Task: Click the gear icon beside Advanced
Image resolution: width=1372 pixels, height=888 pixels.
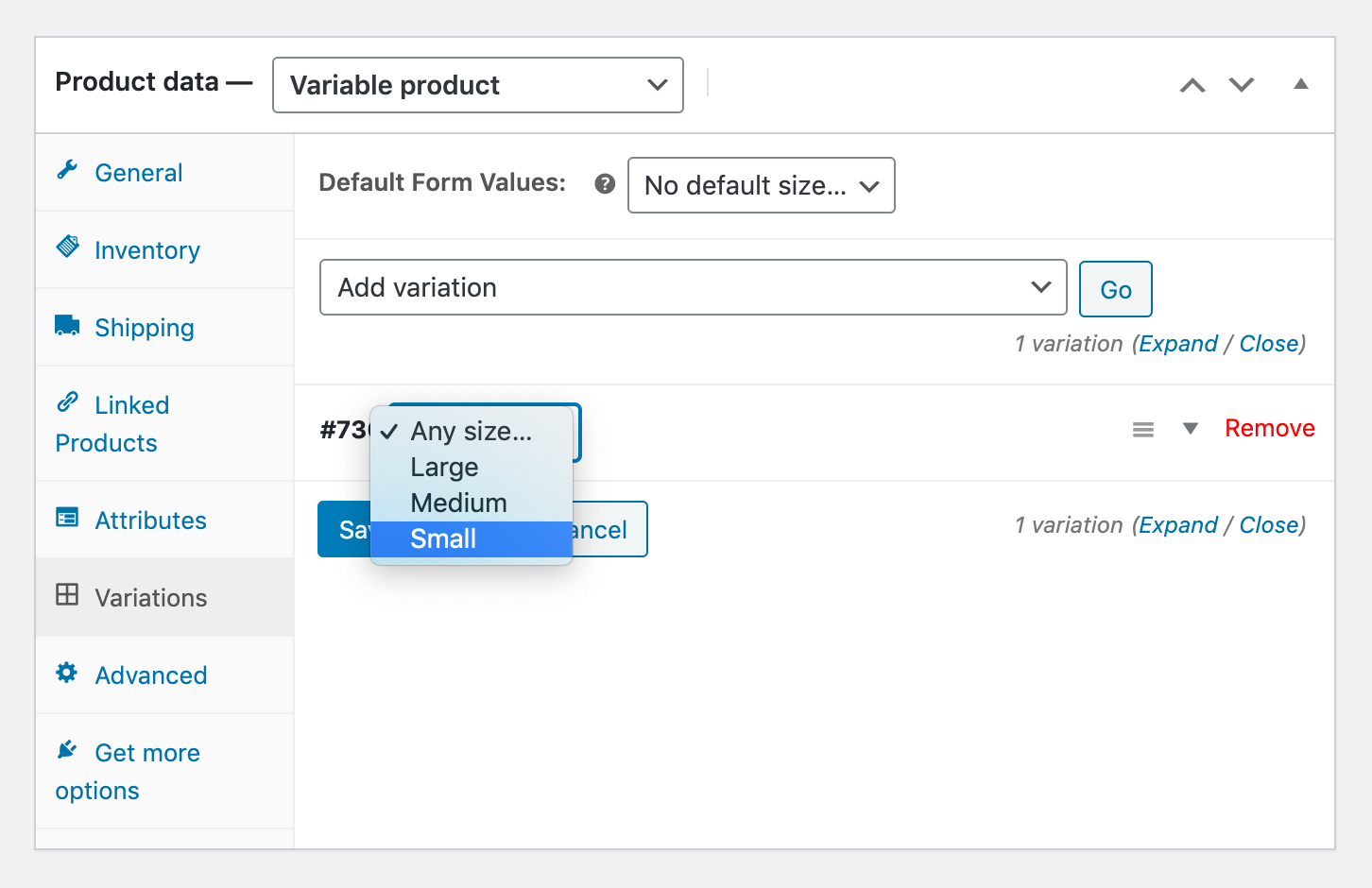Action: 67,673
